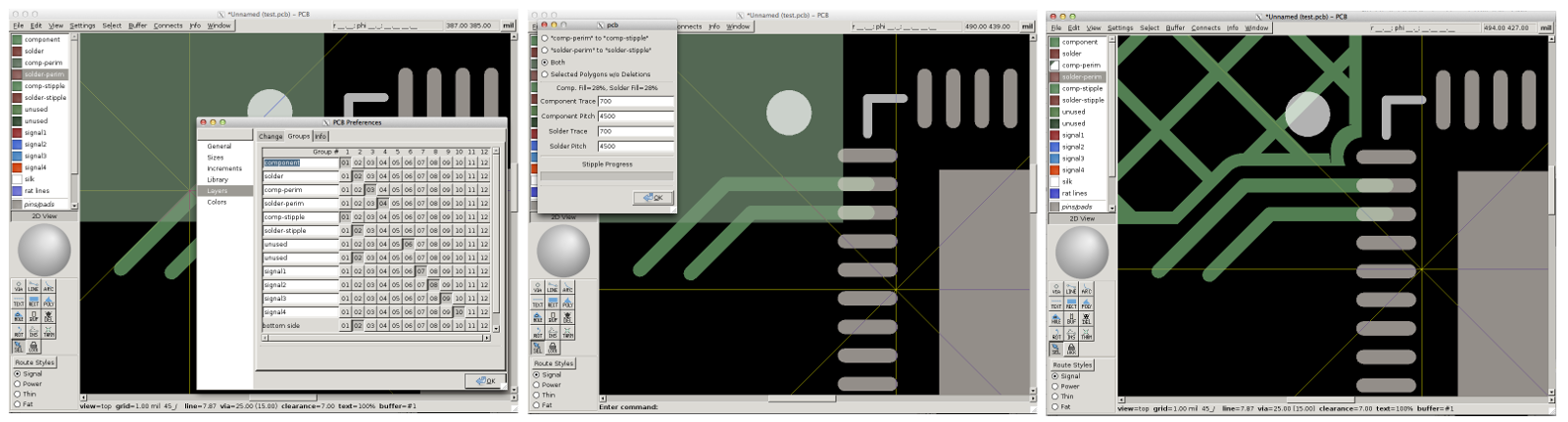Viewport: 1568px width, 422px height.
Task: Click the mil units button in left window
Action: [508, 25]
